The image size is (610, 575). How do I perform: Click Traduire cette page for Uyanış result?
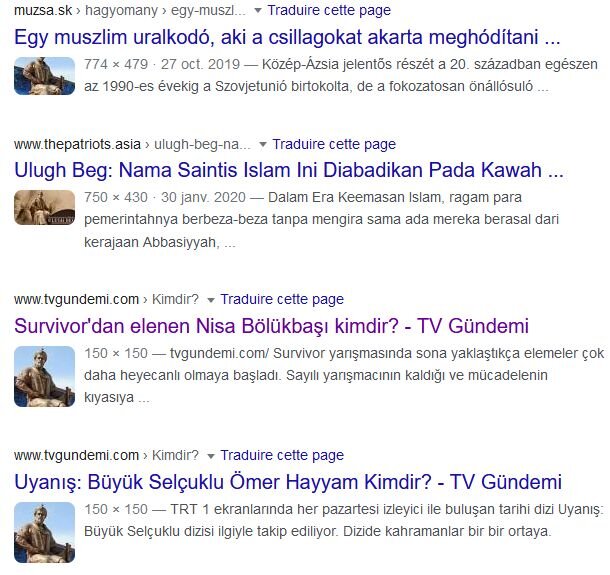click(282, 455)
